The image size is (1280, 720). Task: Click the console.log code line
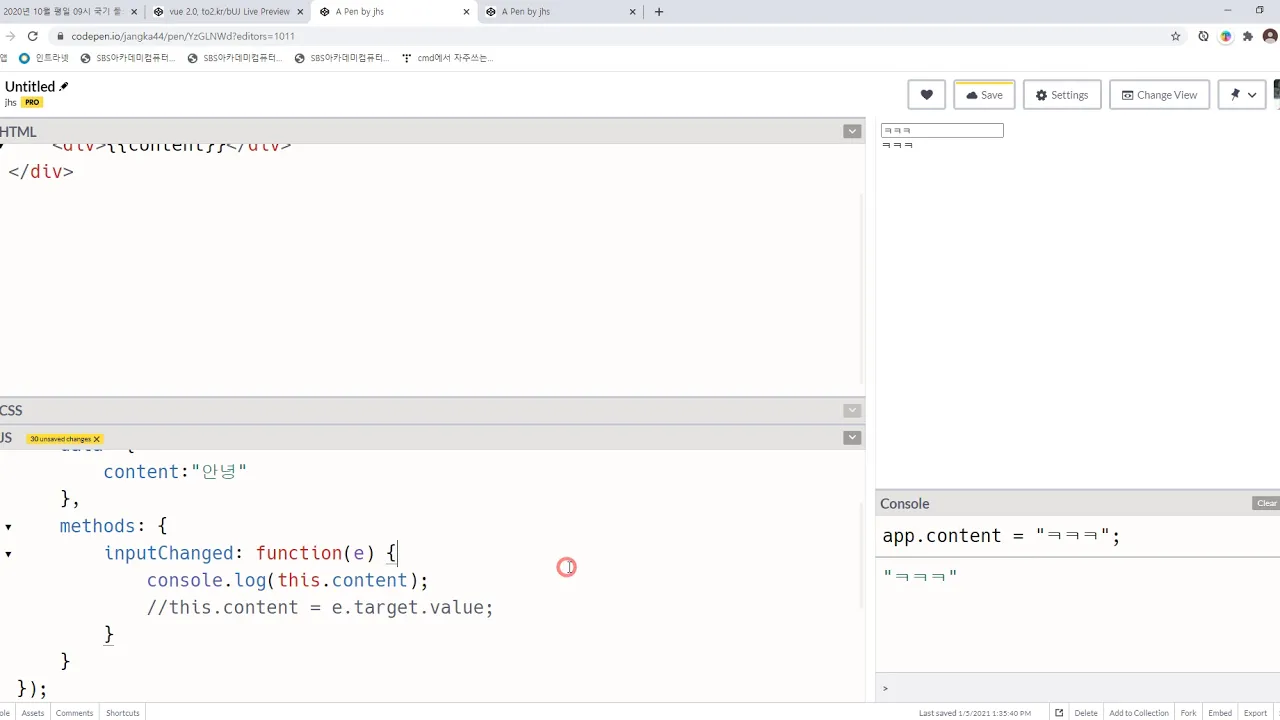click(287, 580)
